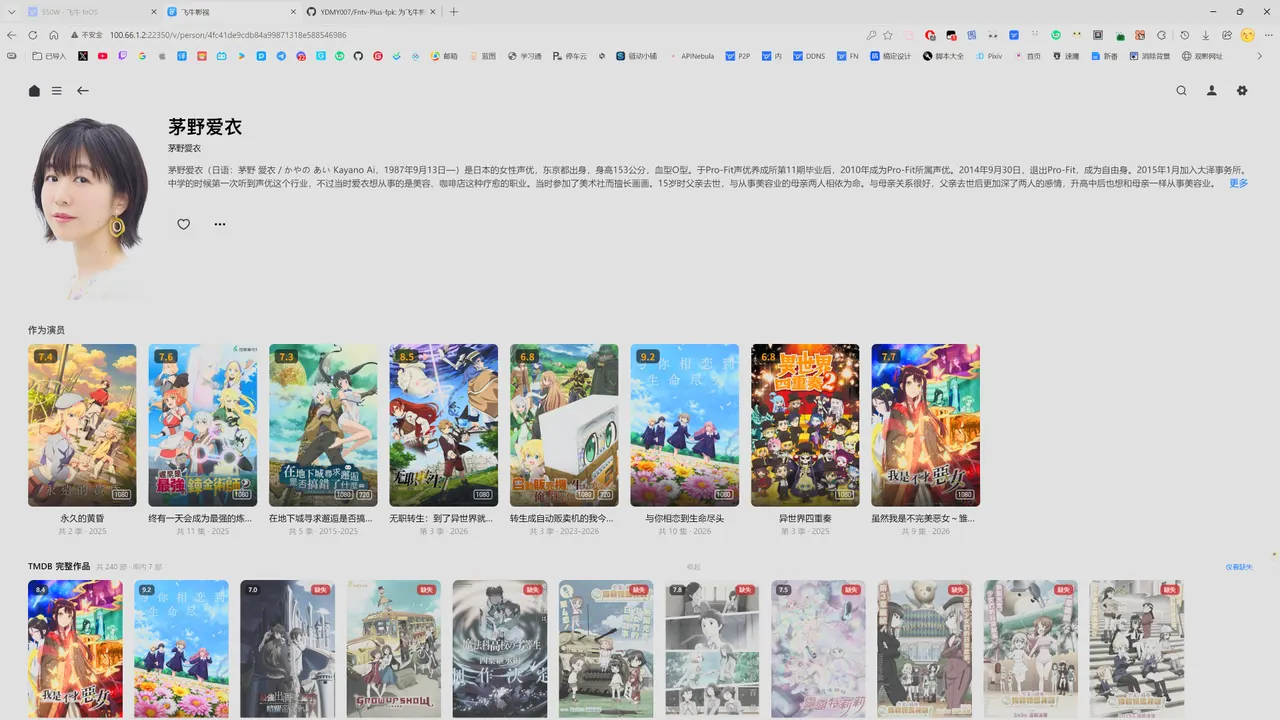Image resolution: width=1280 pixels, height=720 pixels.
Task: Open the 邮箱 bookmark
Action: tap(444, 56)
